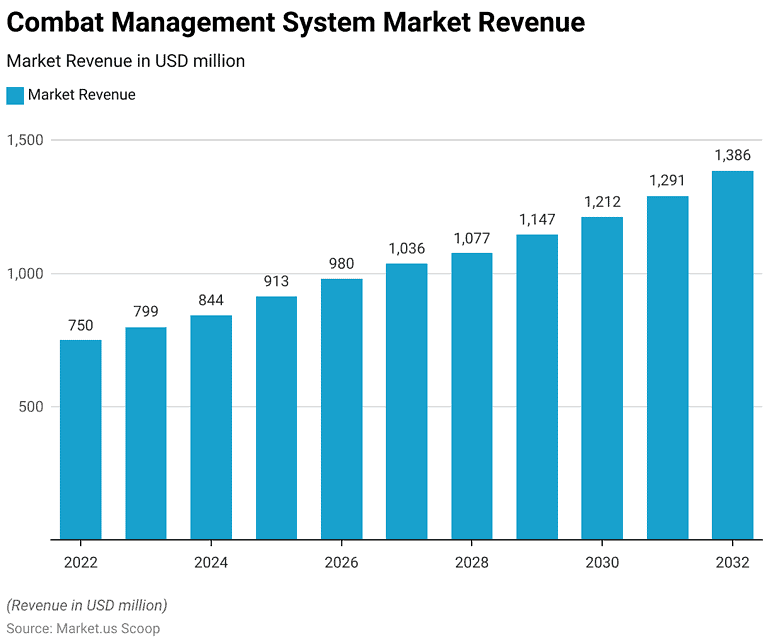Select the bar labeled 1,291
768x642 pixels.
tap(668, 368)
